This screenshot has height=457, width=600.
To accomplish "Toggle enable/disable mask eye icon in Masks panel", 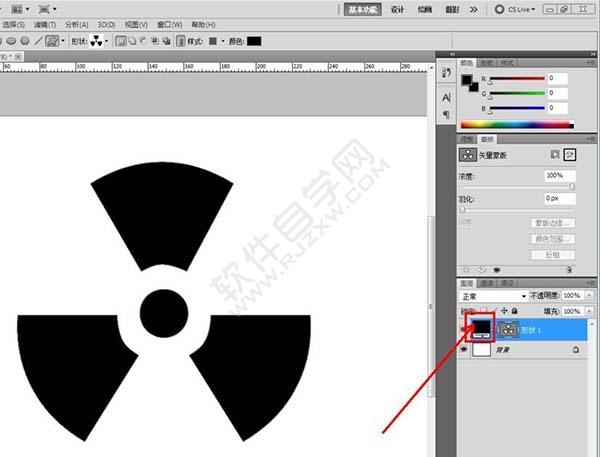I will tap(497, 270).
